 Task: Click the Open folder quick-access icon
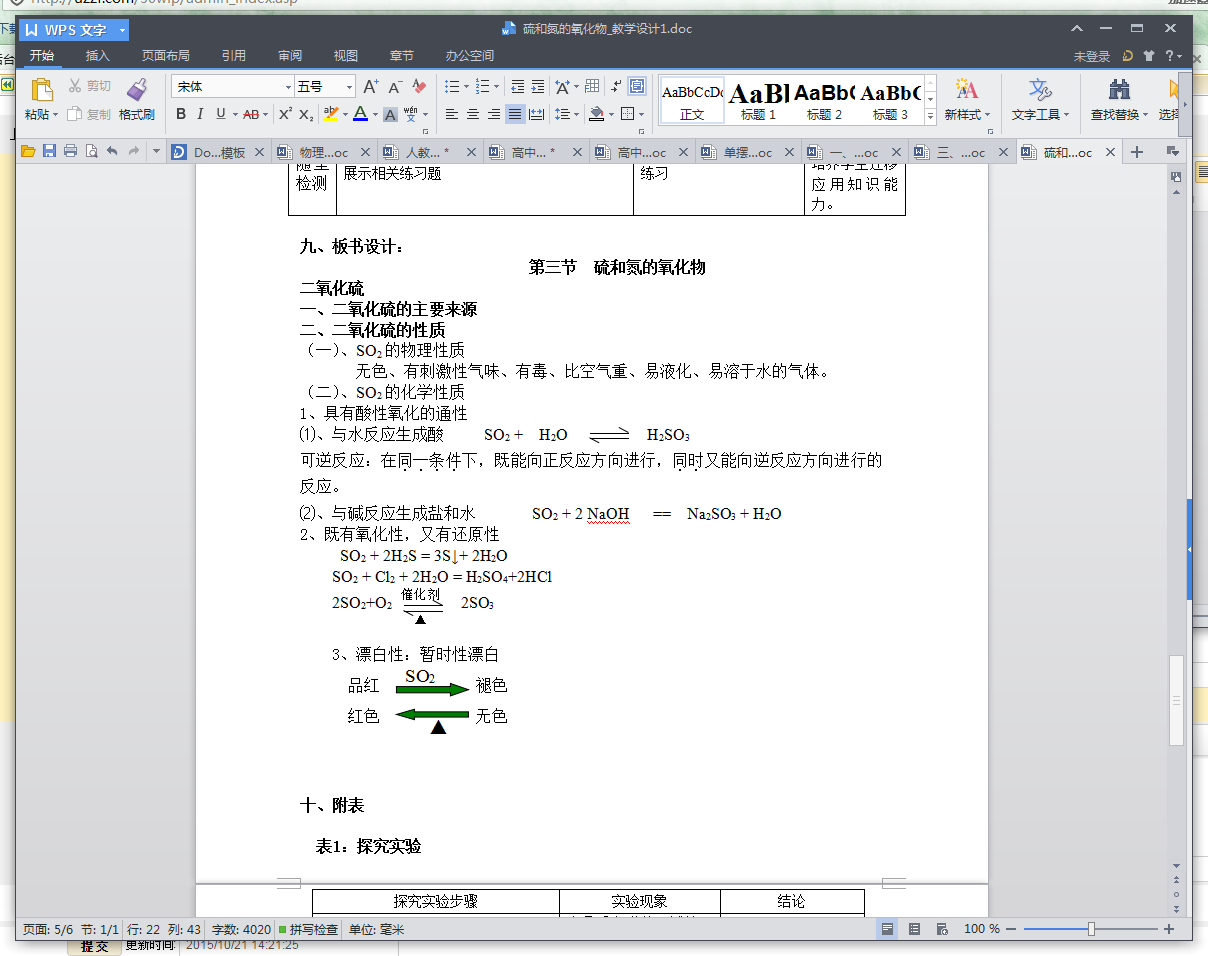coord(28,152)
